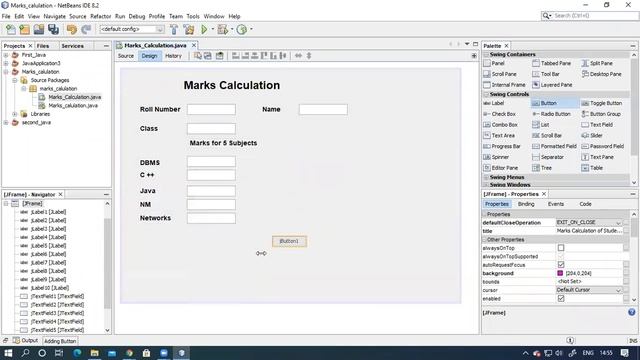Toggle the alwaysOnTop checkbox
Screen dimensions: 640x360
tap(561, 248)
